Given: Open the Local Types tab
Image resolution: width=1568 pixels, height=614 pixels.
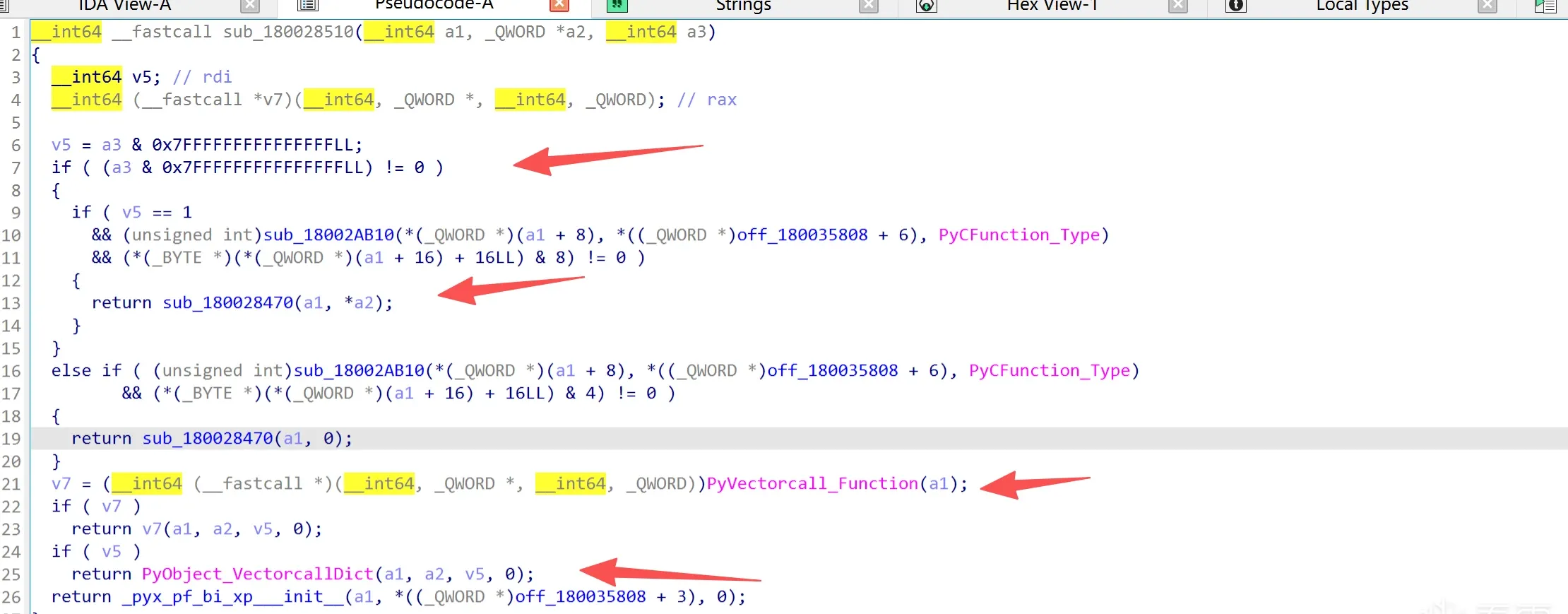Looking at the screenshot, I should (1362, 6).
